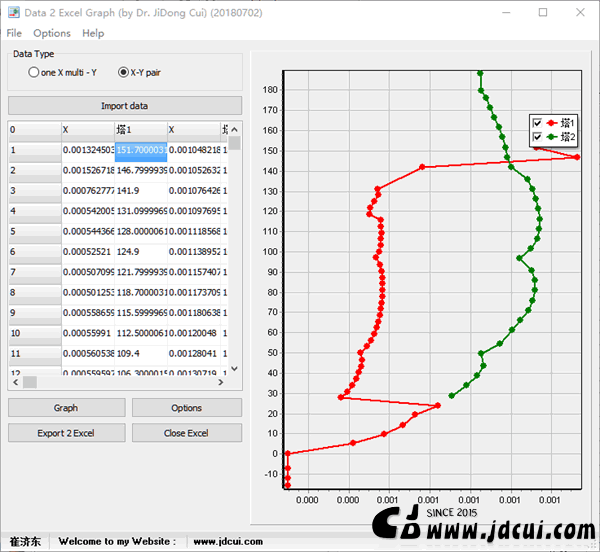Viewport: 600px width, 552px height.
Task: Select the highlighted cell 151.700003
Action: coord(141,150)
